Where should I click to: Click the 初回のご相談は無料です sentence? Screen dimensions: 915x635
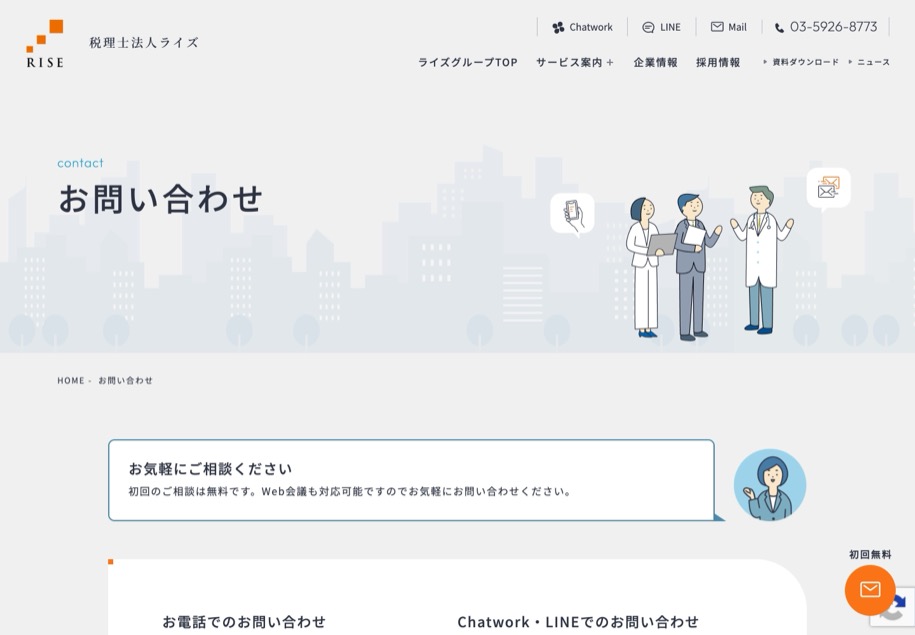[x=350, y=491]
